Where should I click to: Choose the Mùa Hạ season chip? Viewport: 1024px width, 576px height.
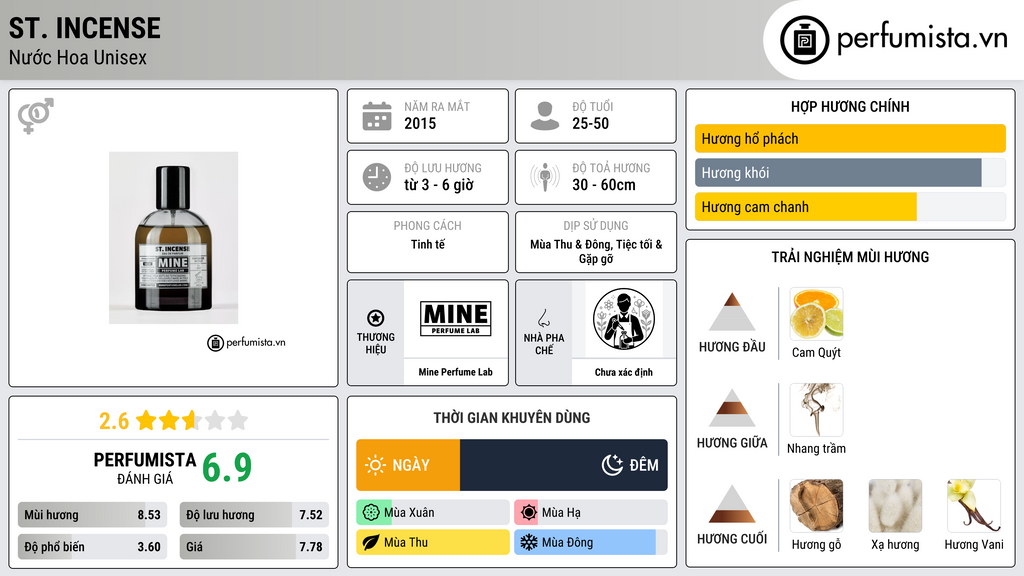pos(591,513)
